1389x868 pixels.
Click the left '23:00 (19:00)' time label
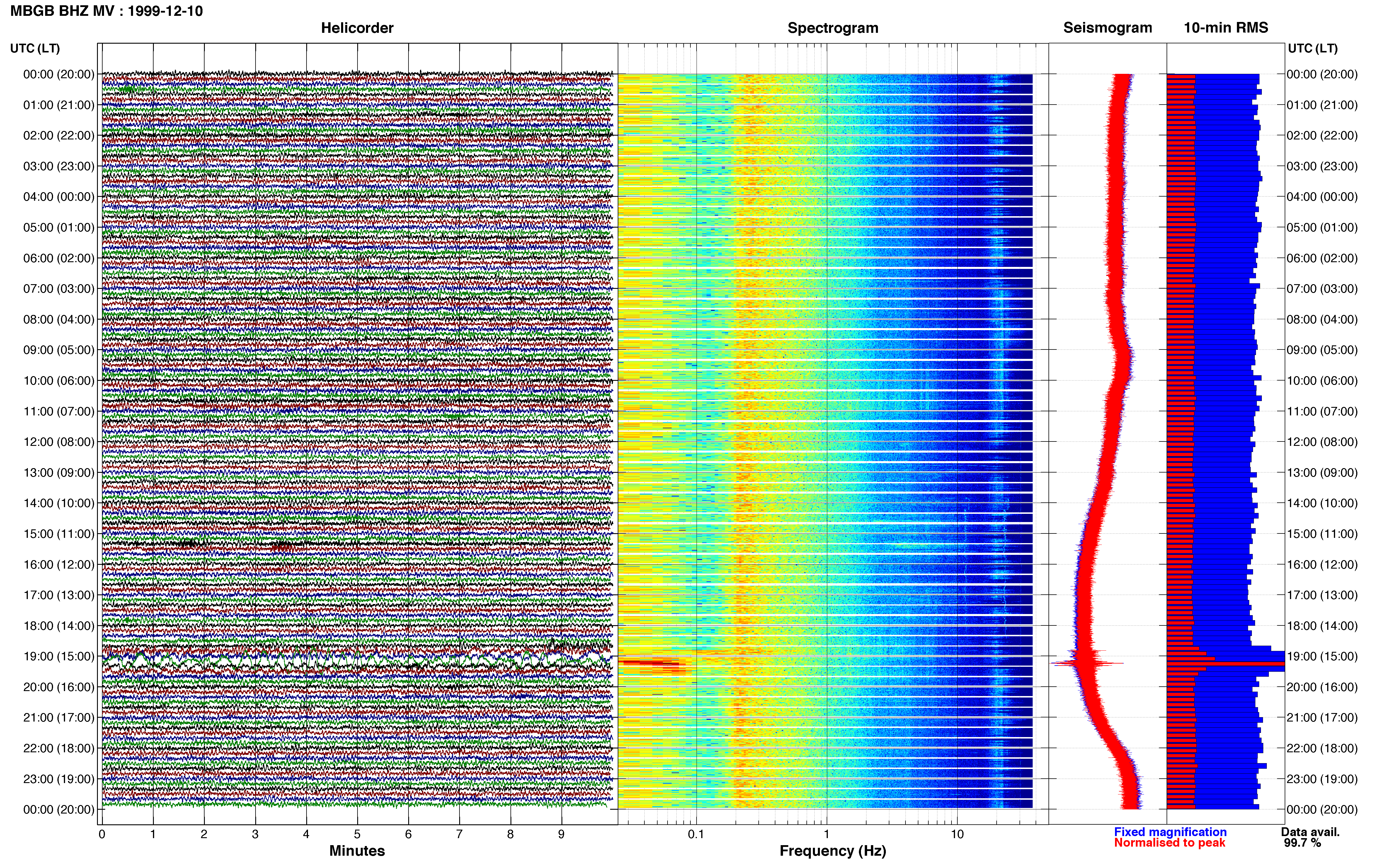(x=59, y=779)
